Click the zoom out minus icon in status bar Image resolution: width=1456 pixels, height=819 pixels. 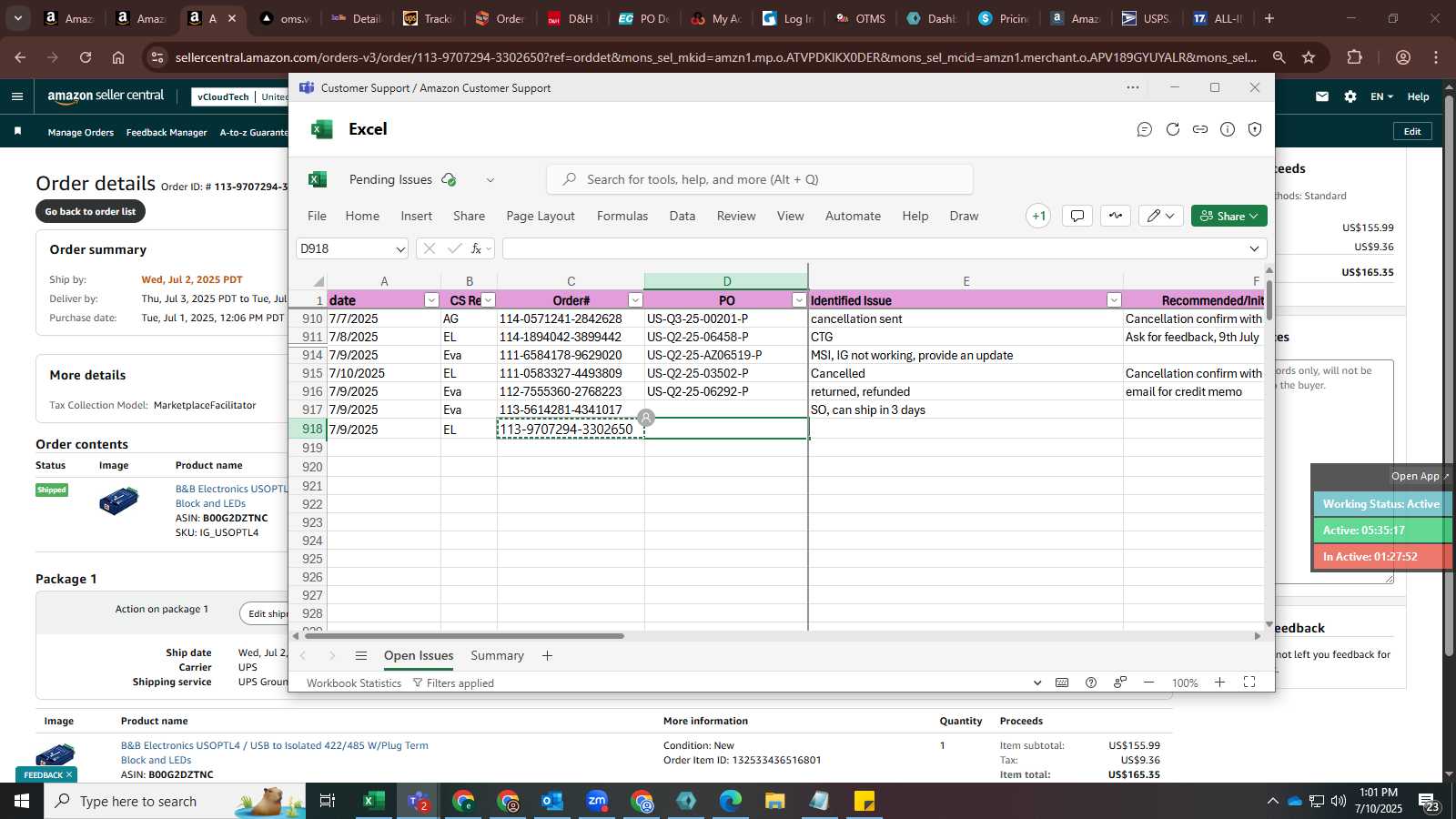[x=1148, y=682]
